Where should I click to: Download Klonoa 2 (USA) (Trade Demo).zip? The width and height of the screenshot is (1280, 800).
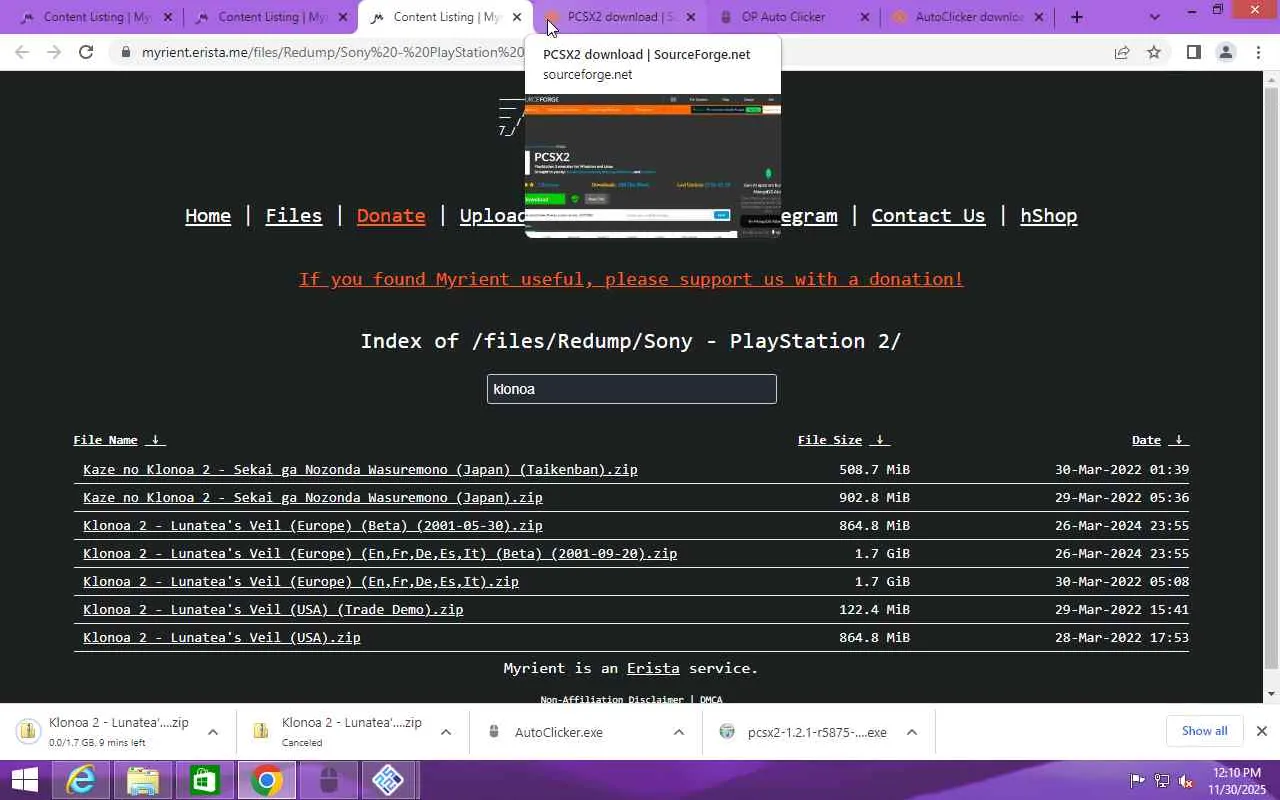(x=273, y=609)
